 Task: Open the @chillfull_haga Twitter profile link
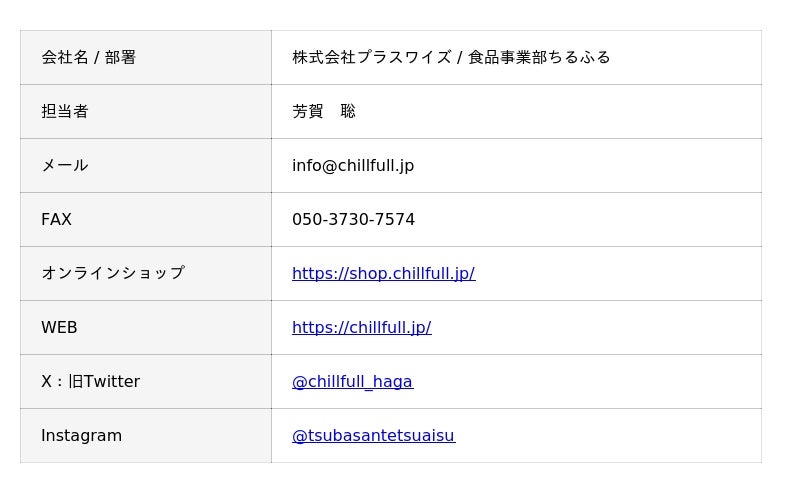(352, 381)
